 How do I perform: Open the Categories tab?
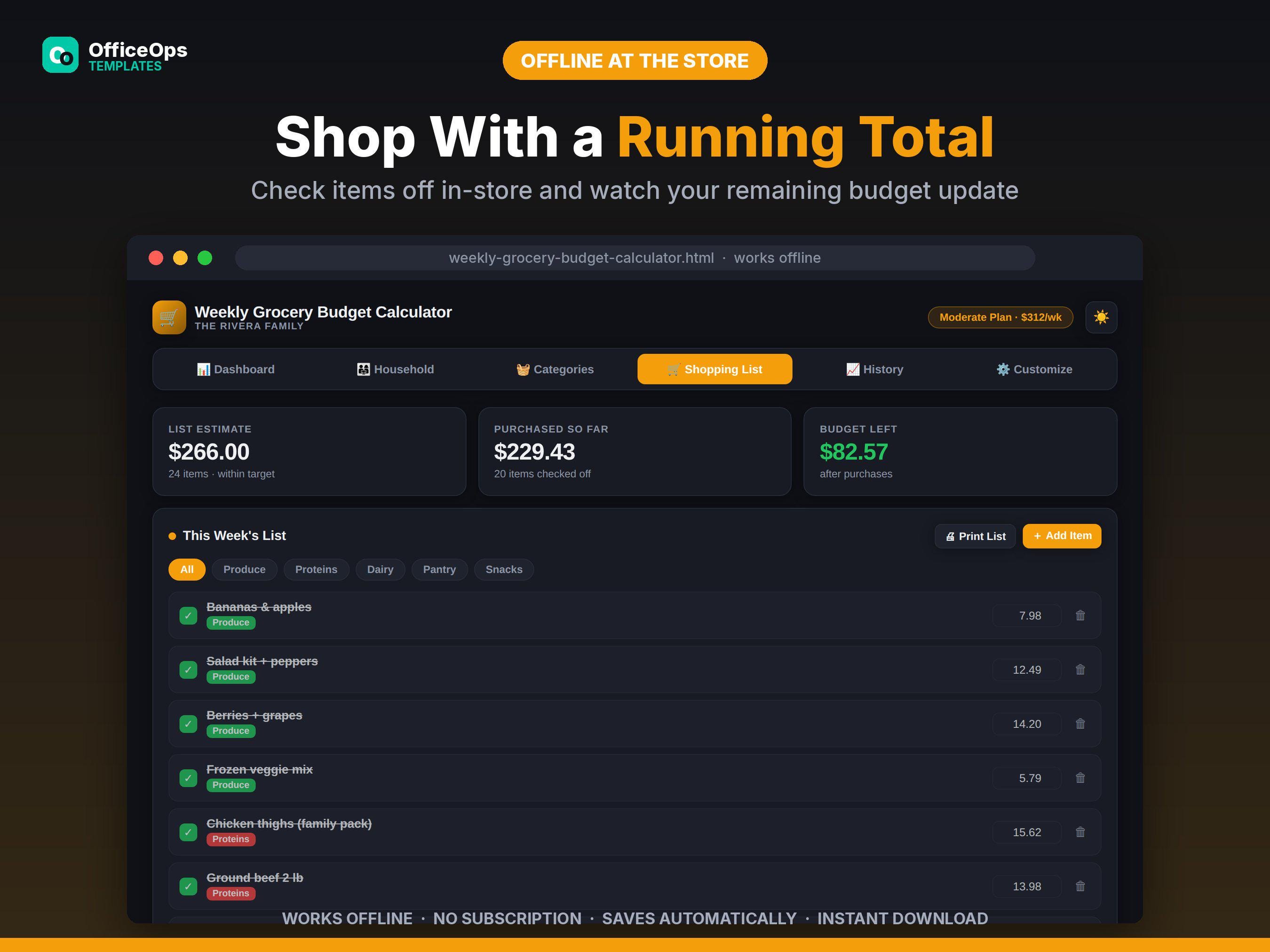tap(555, 369)
